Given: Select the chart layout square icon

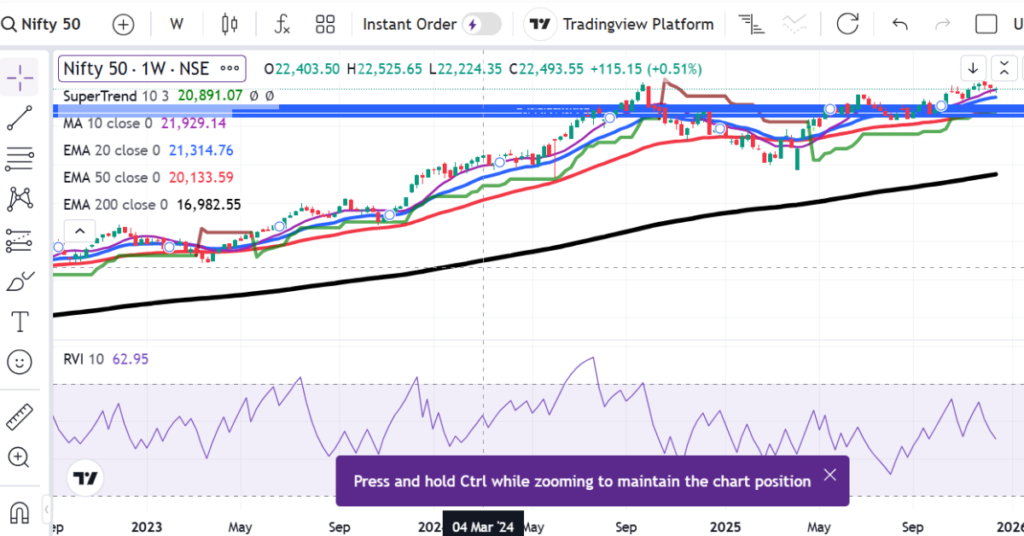Looking at the screenshot, I should pos(986,25).
